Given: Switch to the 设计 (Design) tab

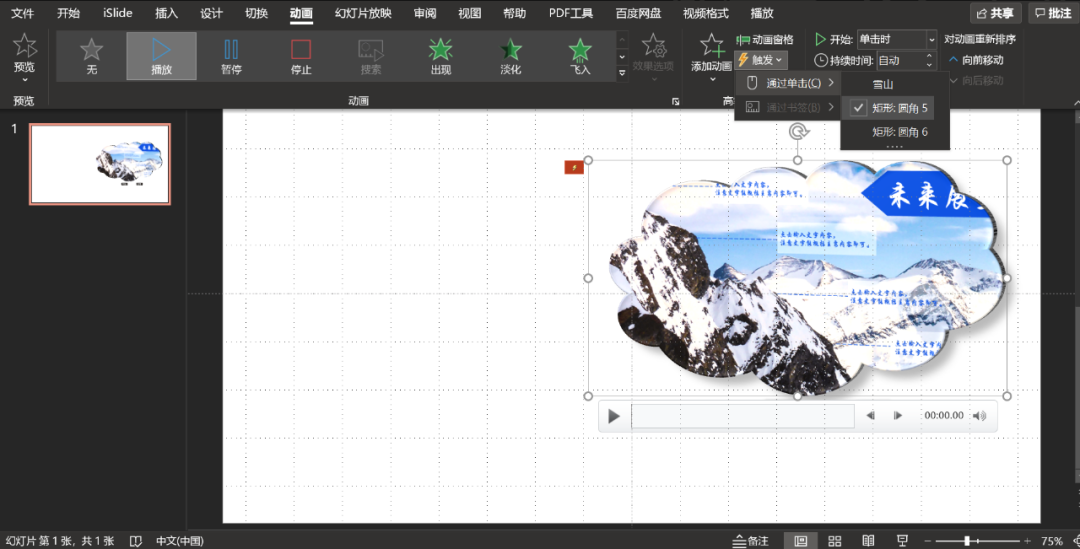Looking at the screenshot, I should pyautogui.click(x=211, y=13).
